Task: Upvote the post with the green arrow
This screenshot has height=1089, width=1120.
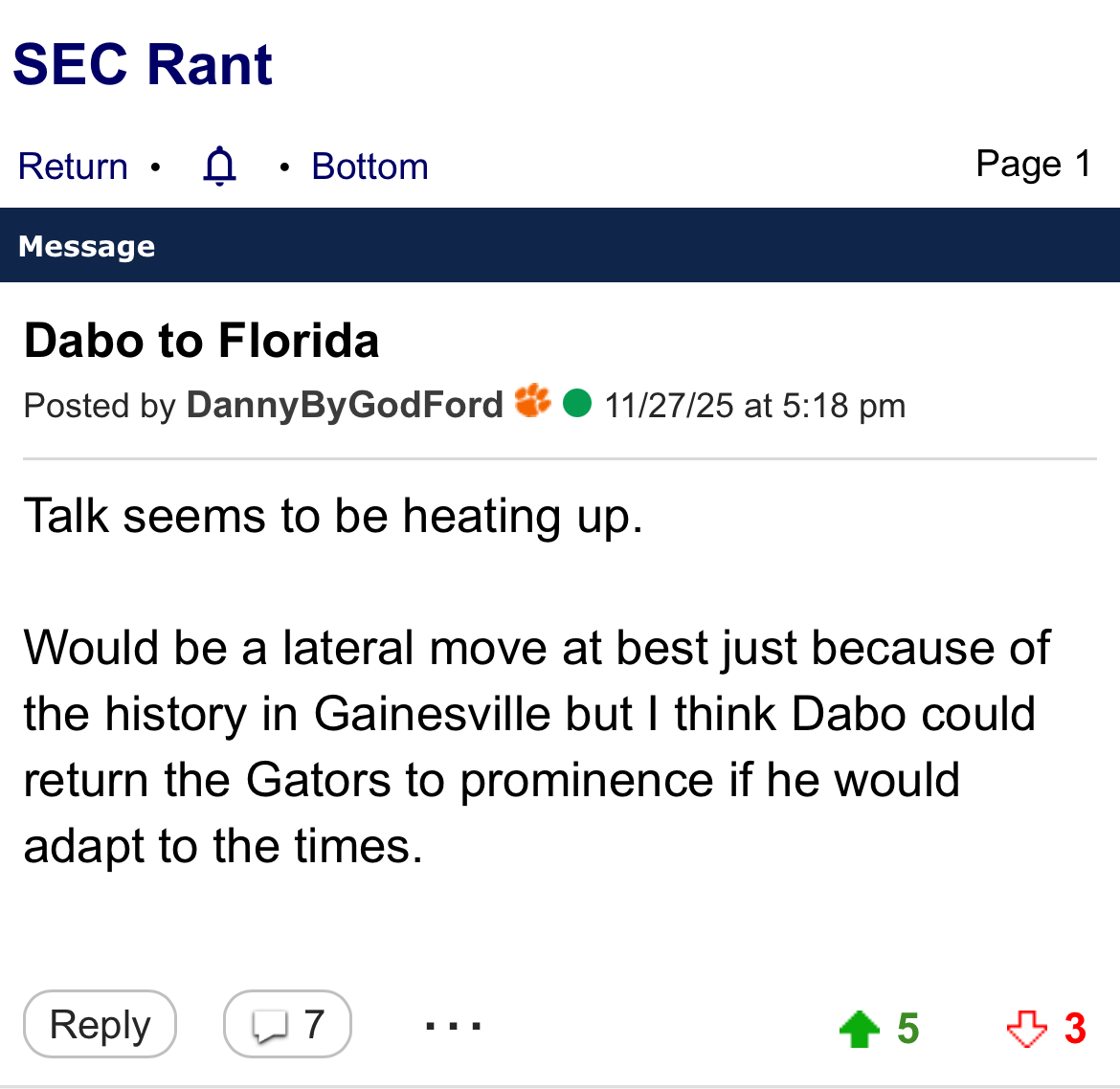Action: coord(859,1029)
